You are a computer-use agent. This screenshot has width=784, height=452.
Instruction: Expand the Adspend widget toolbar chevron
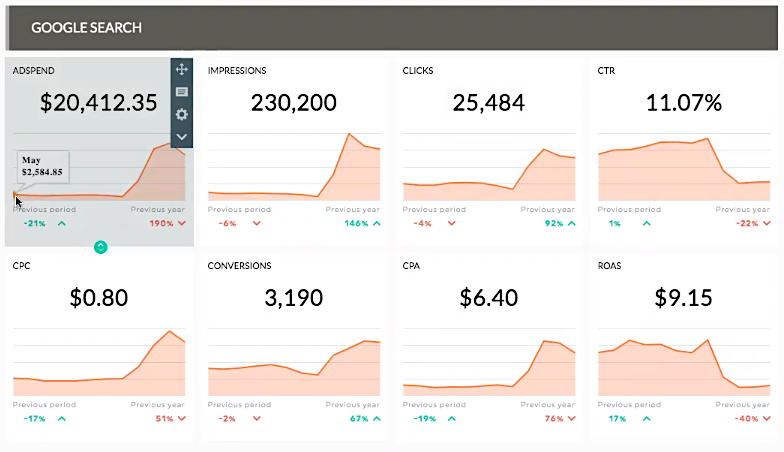pos(181,136)
